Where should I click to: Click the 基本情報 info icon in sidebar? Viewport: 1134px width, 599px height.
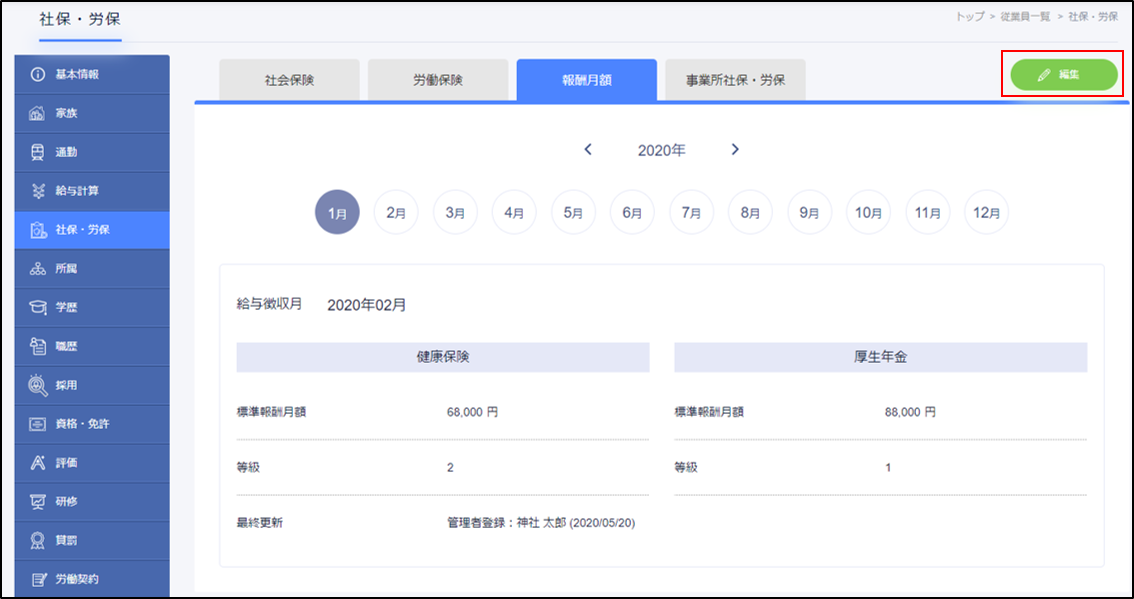tap(38, 75)
